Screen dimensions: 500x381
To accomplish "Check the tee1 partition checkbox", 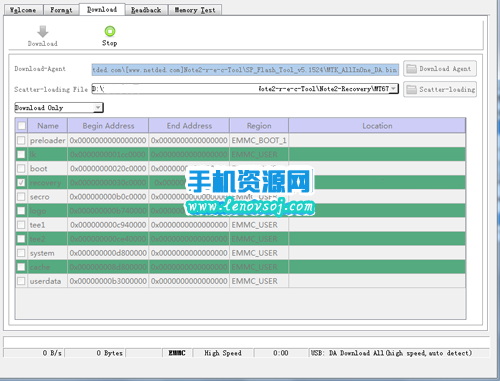I will point(21,225).
